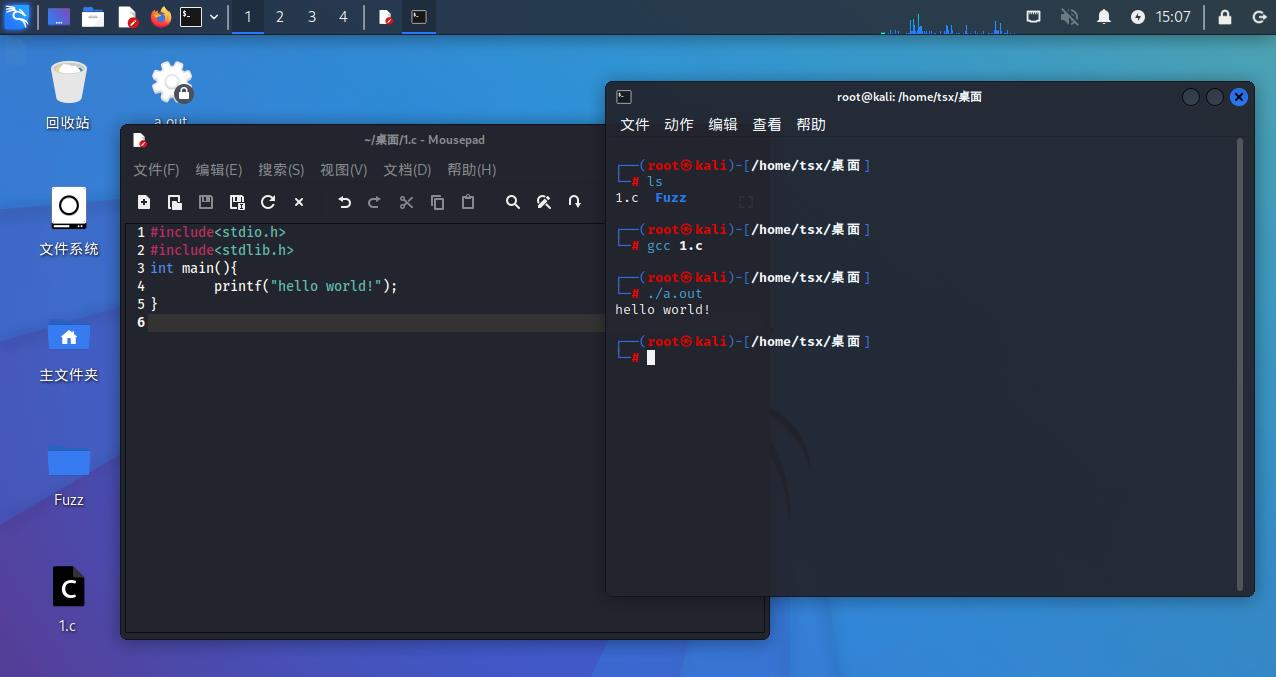
Task: Open the file manager from the panel
Action: (93, 17)
